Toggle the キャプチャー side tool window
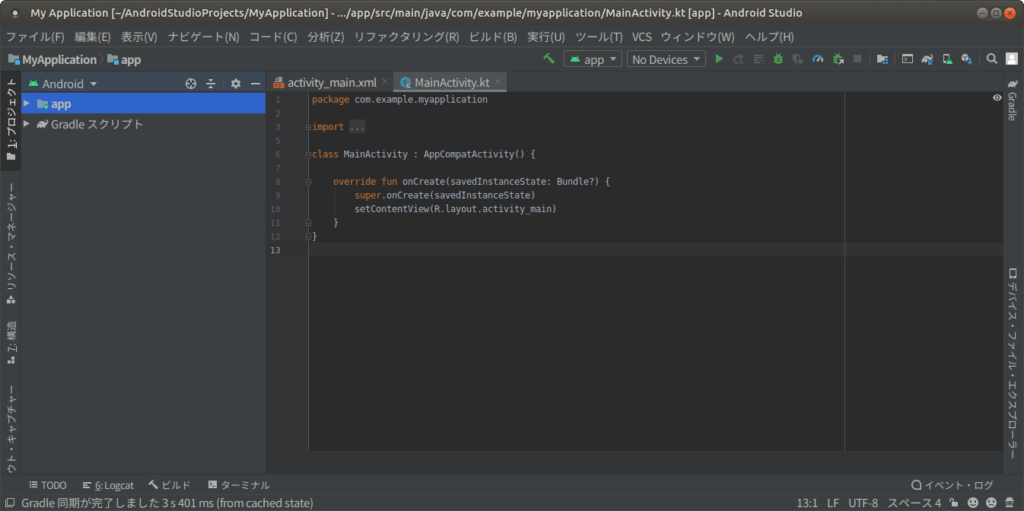This screenshot has width=1024, height=511. [x=10, y=428]
